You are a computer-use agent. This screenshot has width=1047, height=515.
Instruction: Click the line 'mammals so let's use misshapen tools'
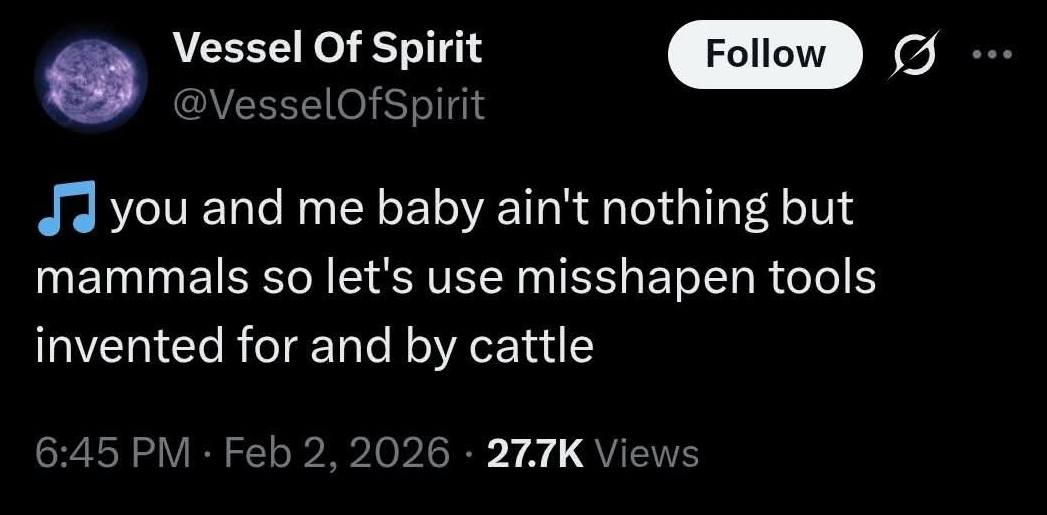pyautogui.click(x=455, y=278)
